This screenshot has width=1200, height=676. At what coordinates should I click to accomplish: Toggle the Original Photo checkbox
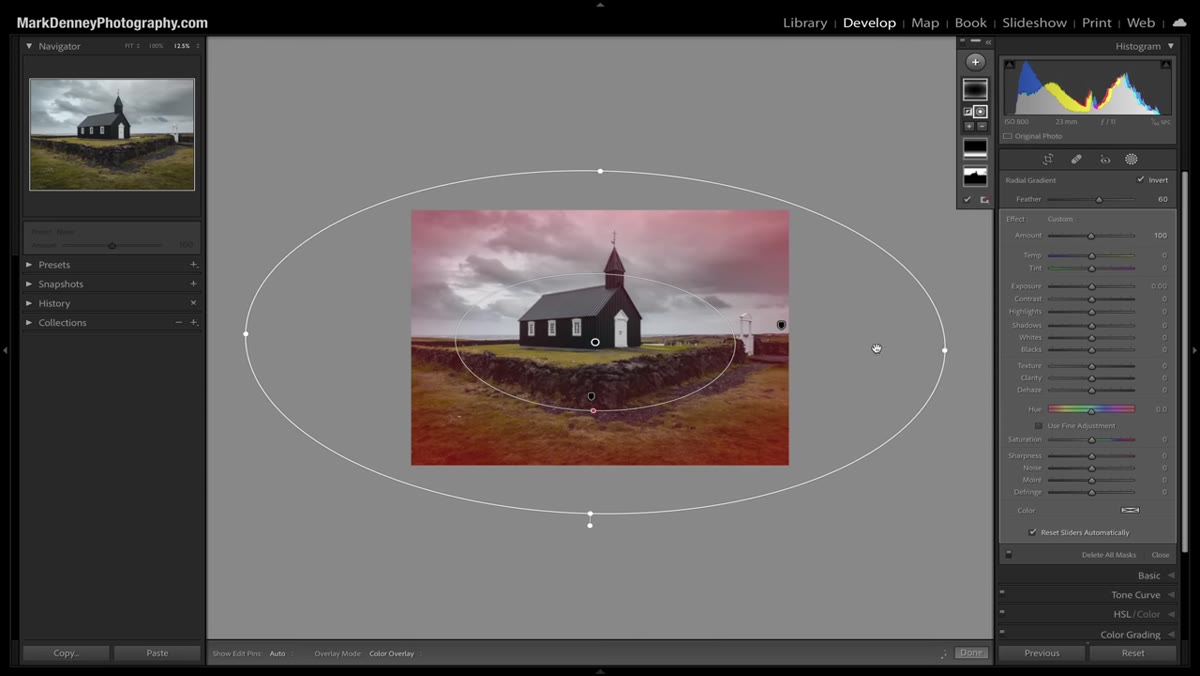(x=1008, y=136)
